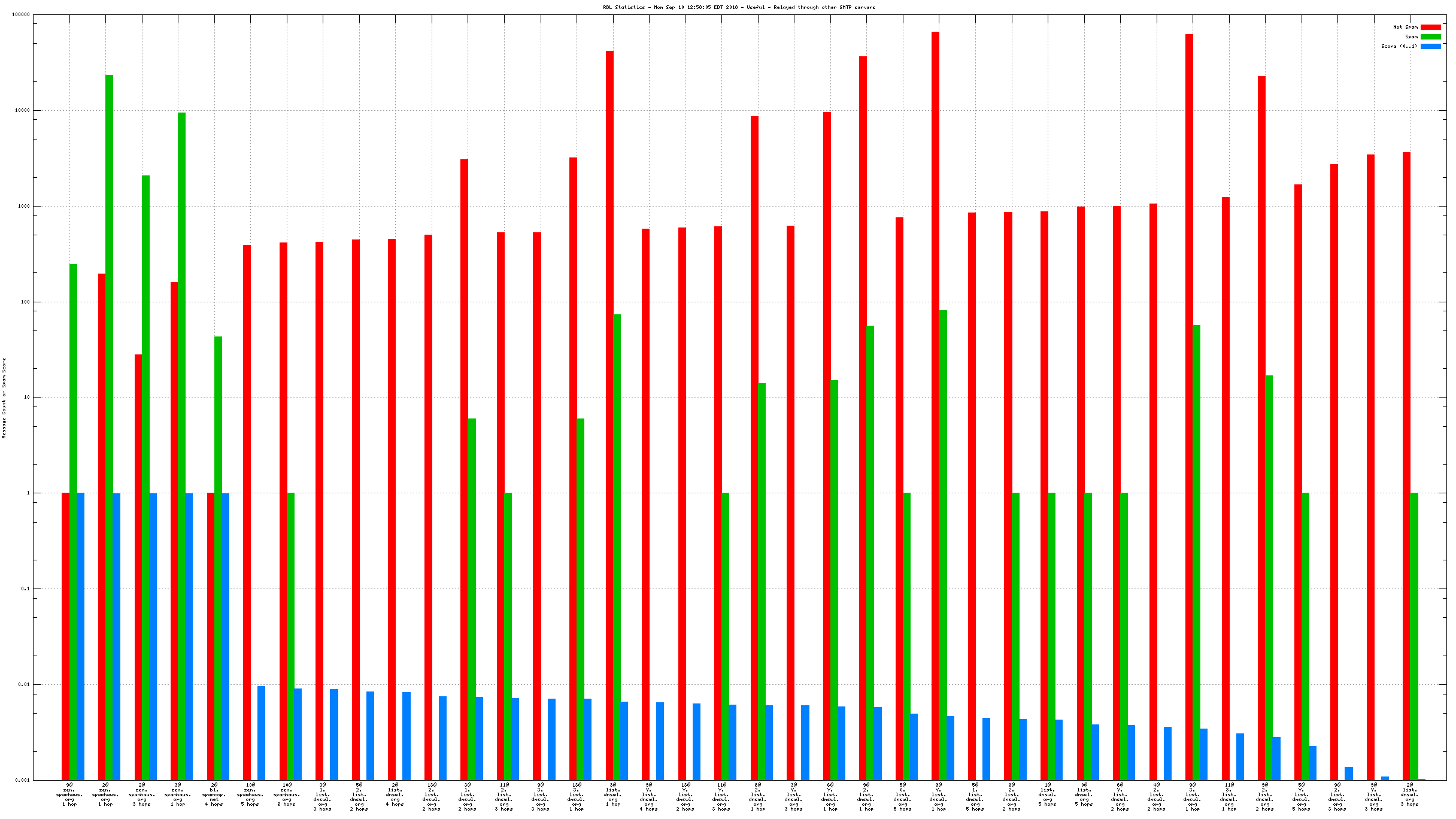
Task: Click the RBL Statistics chart title
Action: 739,7
